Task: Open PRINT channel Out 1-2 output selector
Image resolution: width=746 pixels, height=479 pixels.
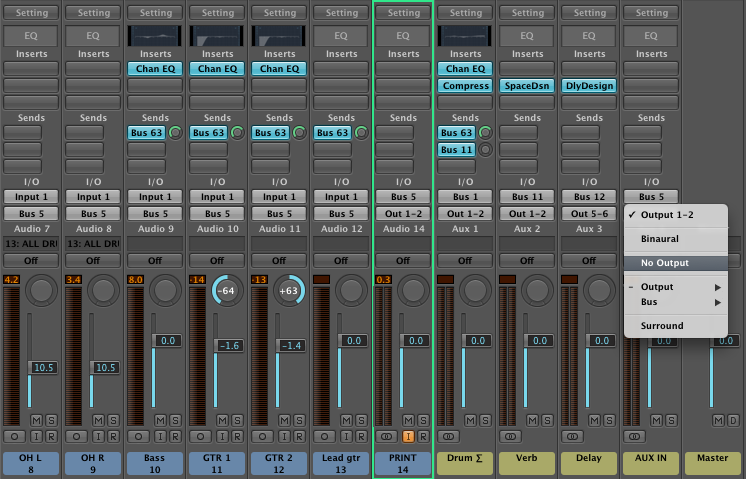Action: tap(403, 214)
